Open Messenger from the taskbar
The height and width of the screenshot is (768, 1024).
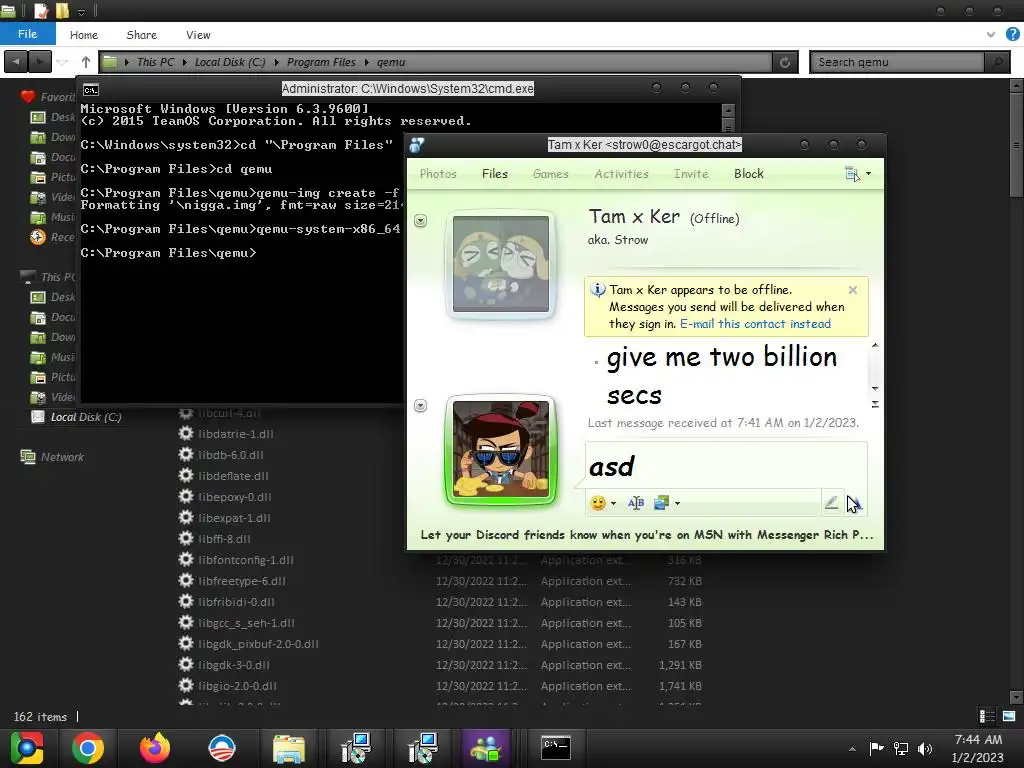(x=485, y=748)
